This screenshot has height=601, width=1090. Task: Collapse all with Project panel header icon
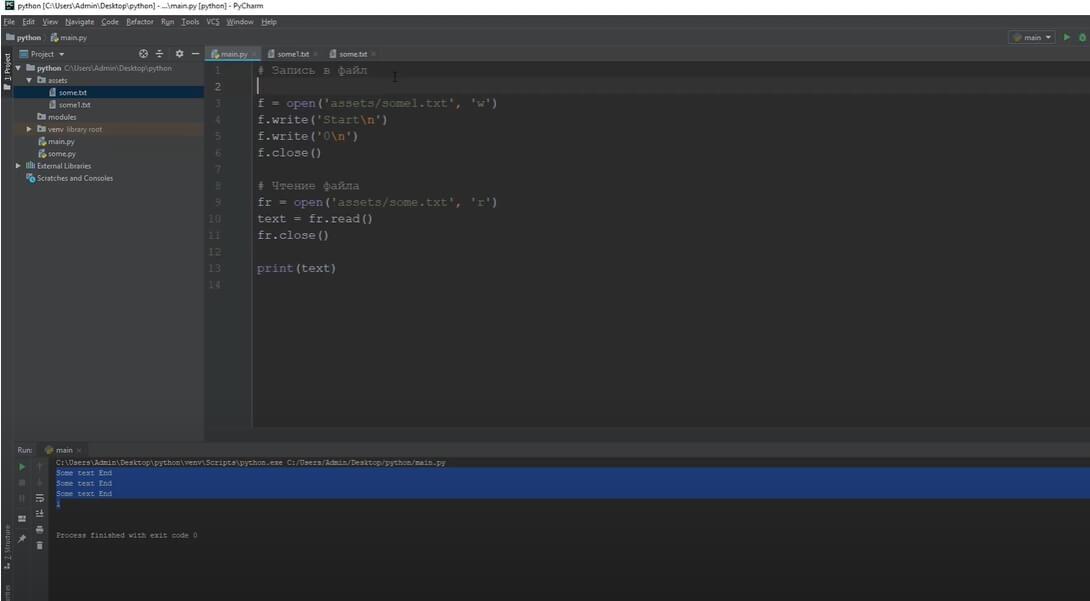(x=159, y=53)
